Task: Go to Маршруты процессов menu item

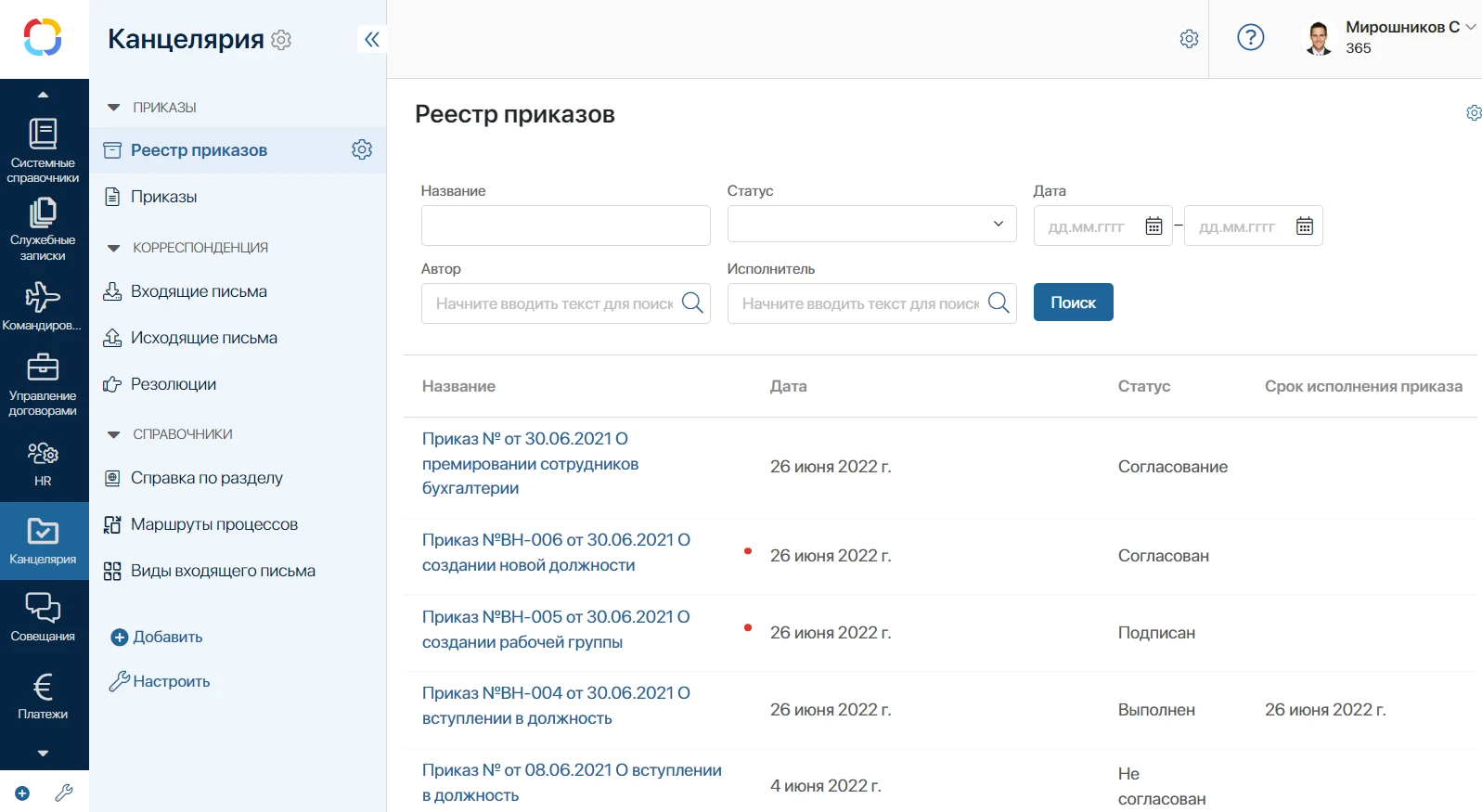Action: pos(213,524)
